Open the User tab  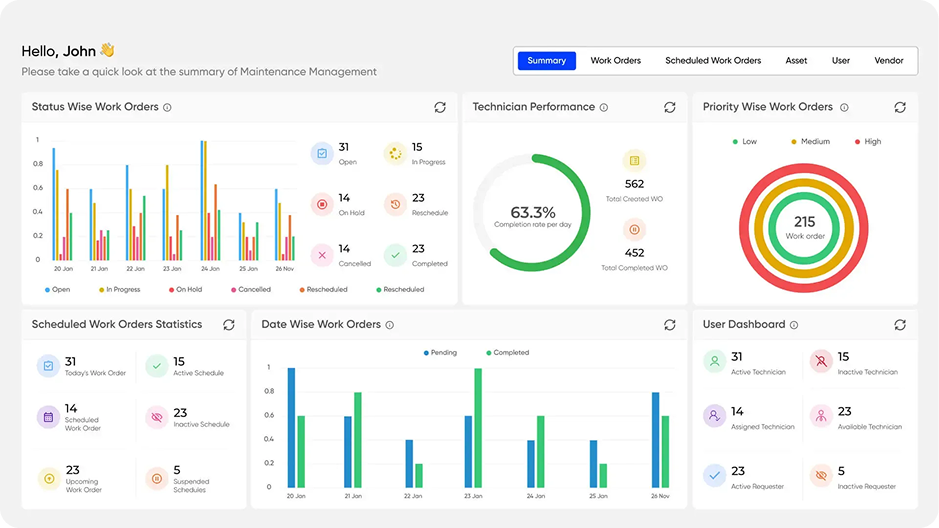click(841, 60)
